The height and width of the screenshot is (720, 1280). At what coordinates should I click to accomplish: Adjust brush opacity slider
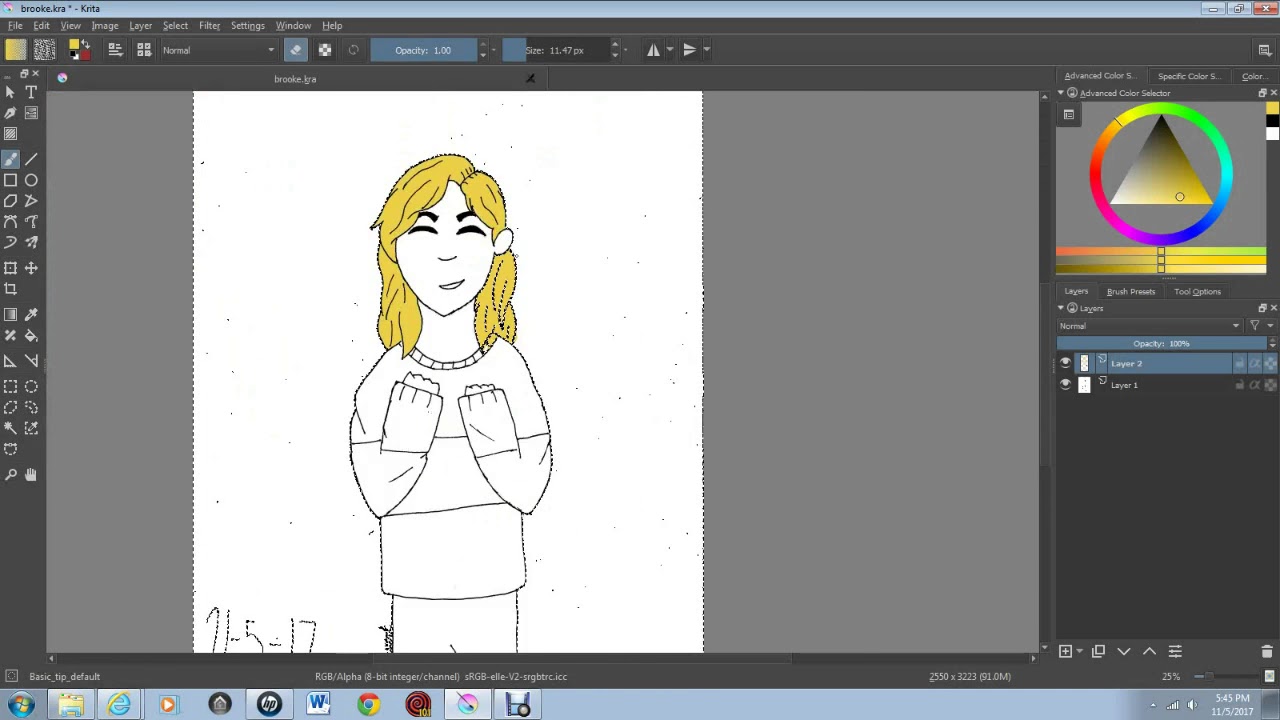[x=422, y=50]
